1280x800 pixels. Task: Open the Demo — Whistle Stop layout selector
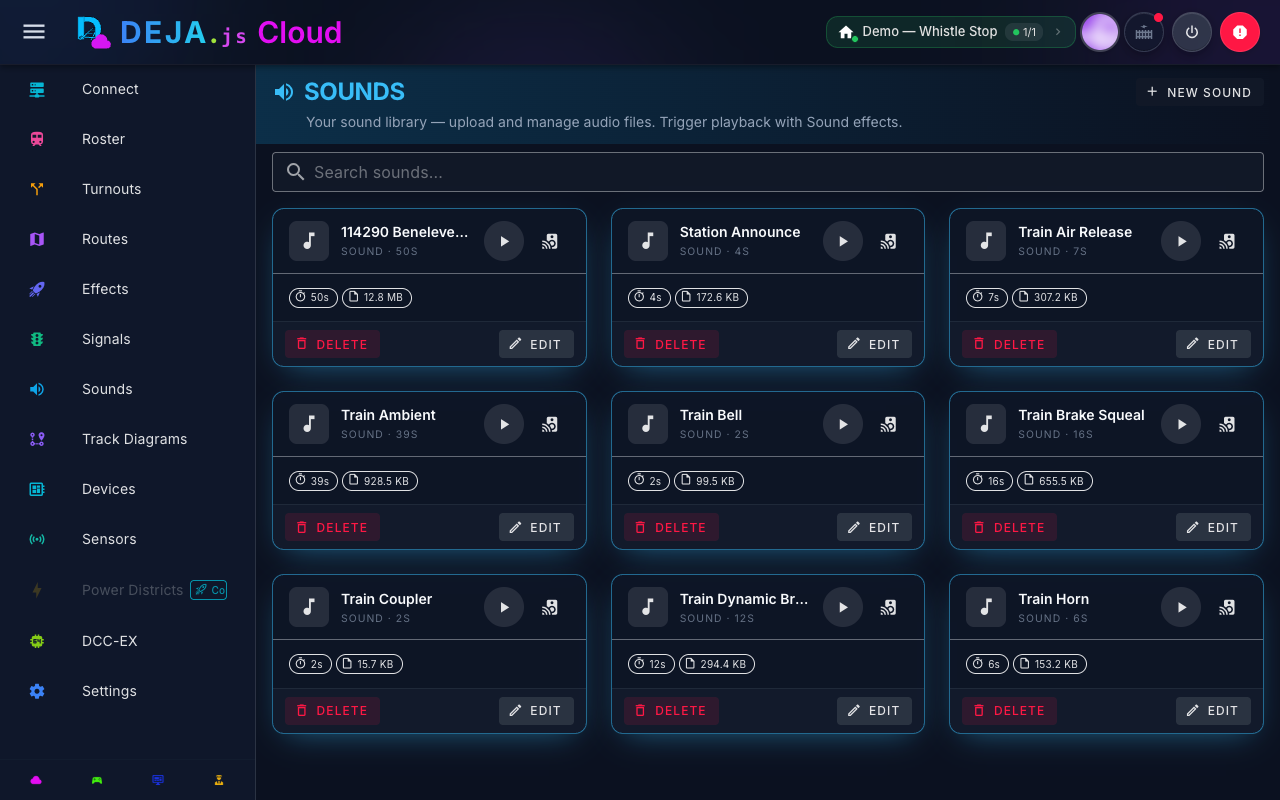point(950,32)
